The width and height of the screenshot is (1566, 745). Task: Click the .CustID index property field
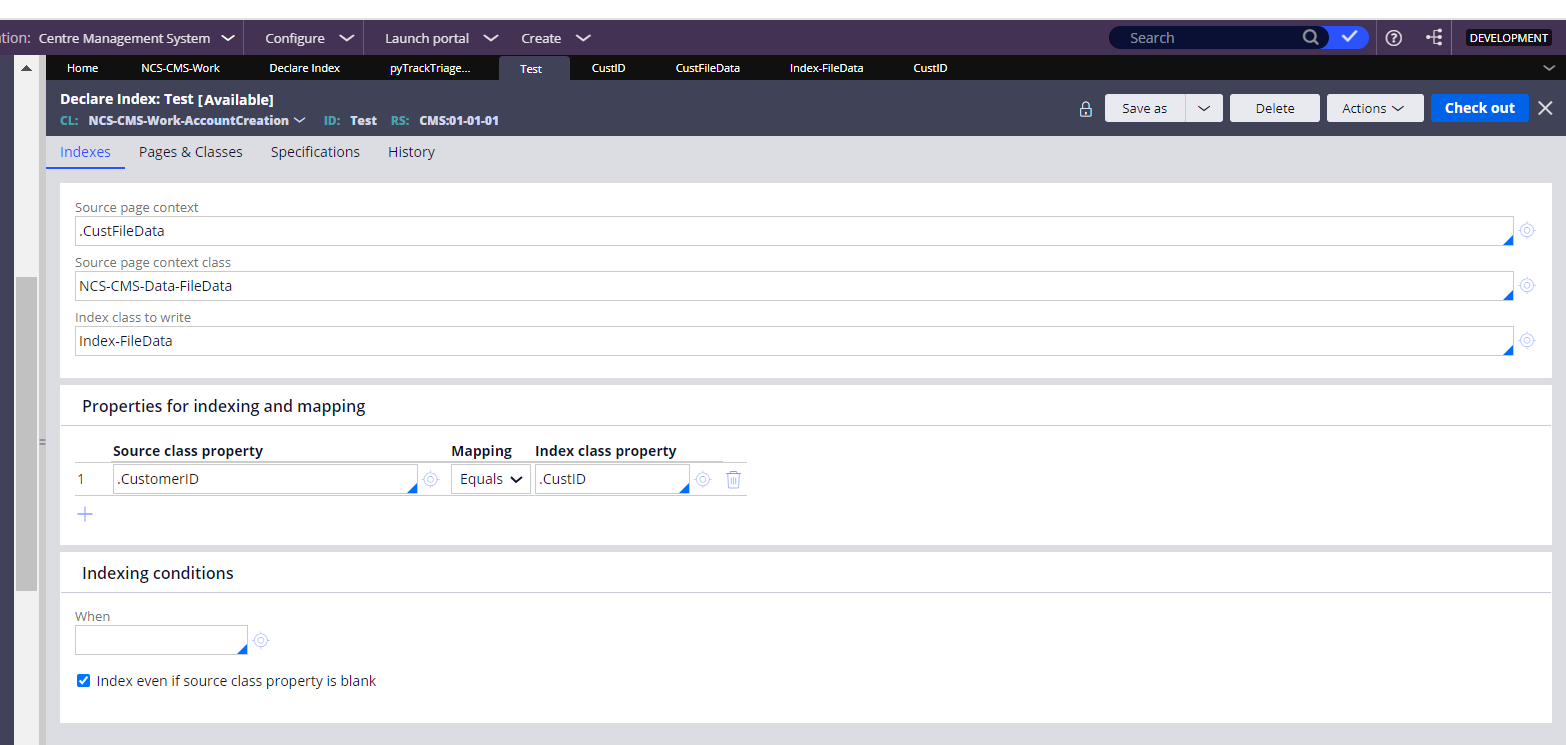point(612,479)
